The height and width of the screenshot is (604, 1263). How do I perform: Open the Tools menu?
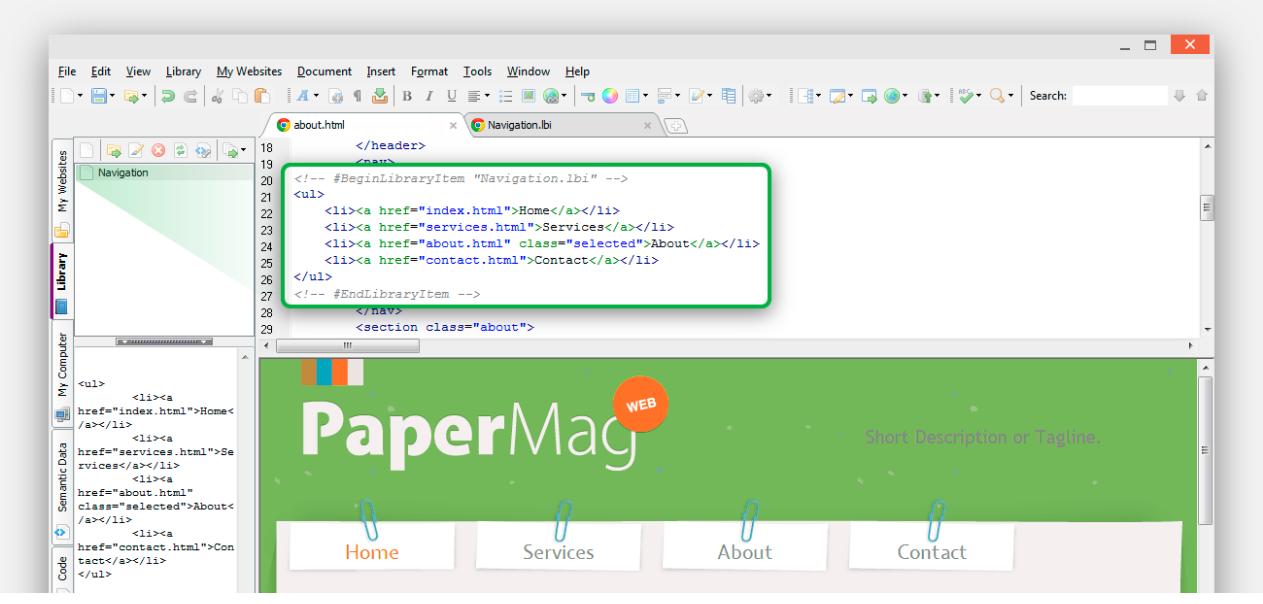[477, 72]
